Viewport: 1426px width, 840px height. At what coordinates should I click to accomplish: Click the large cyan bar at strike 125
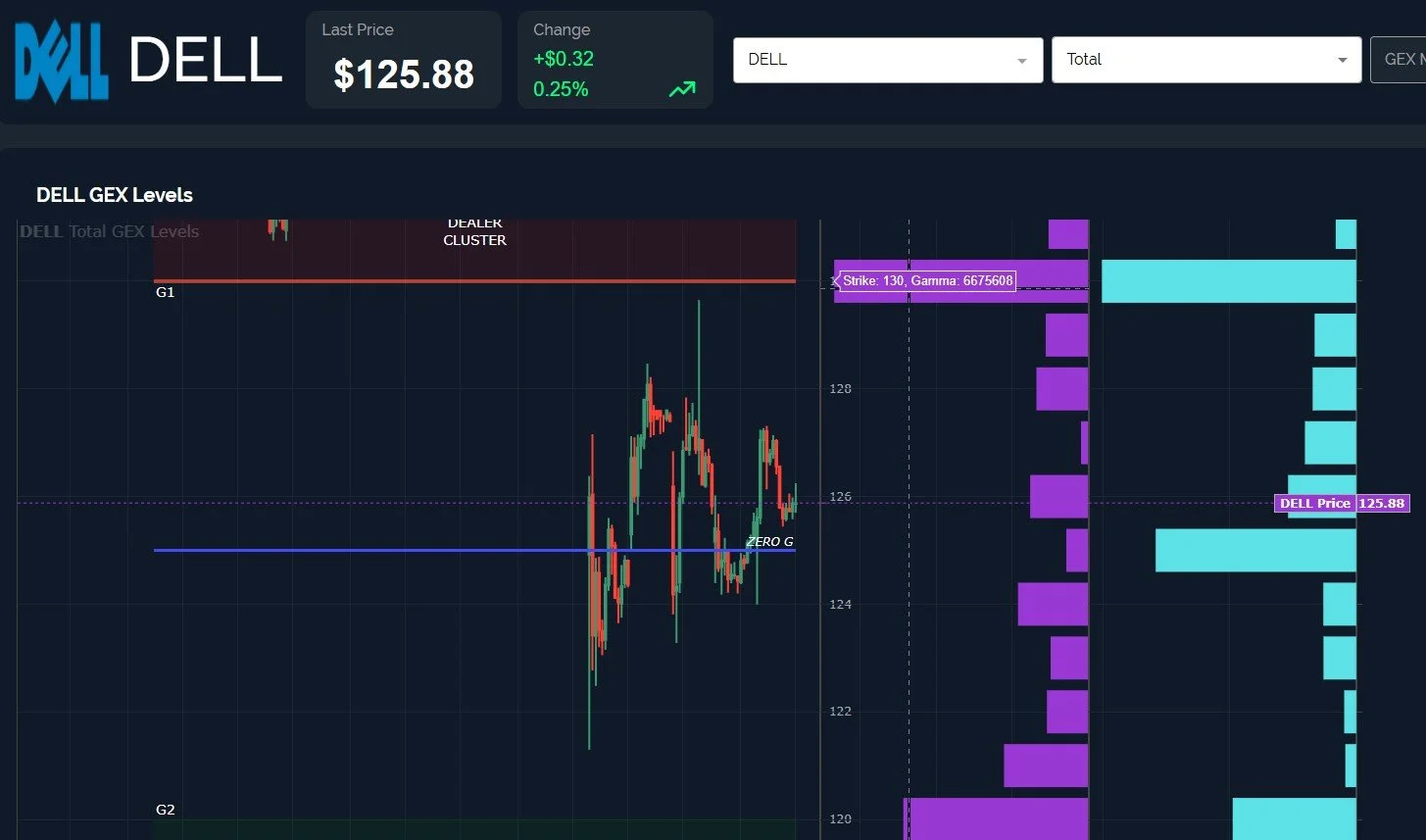(1255, 550)
